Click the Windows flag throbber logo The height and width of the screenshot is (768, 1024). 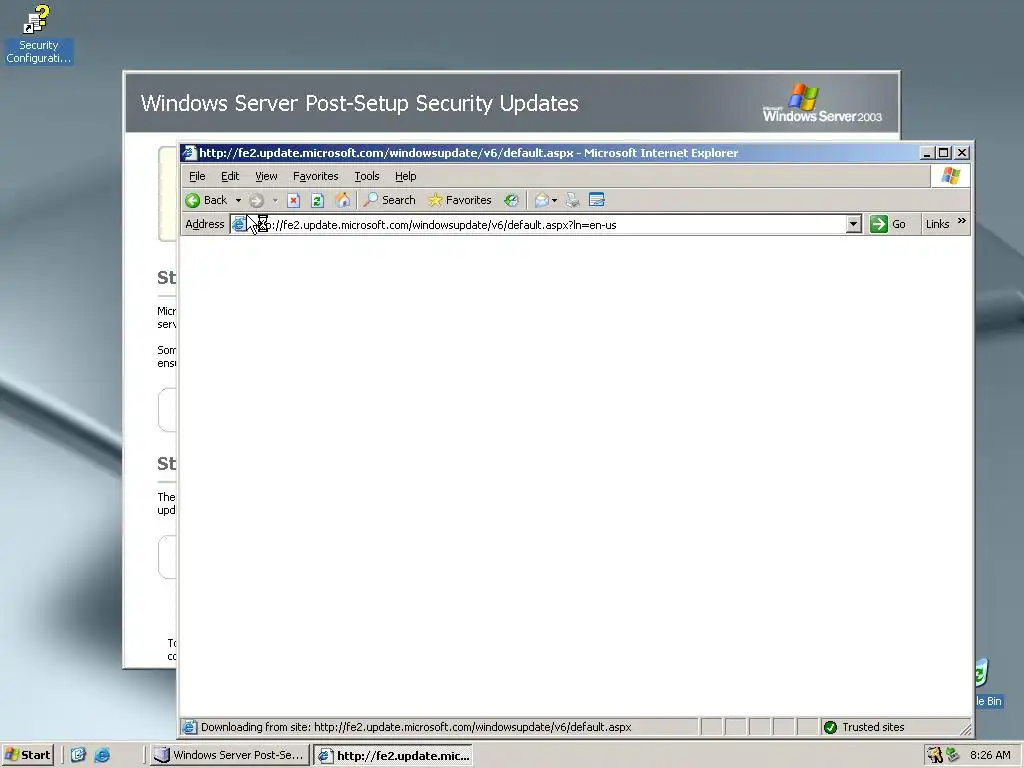tap(950, 176)
